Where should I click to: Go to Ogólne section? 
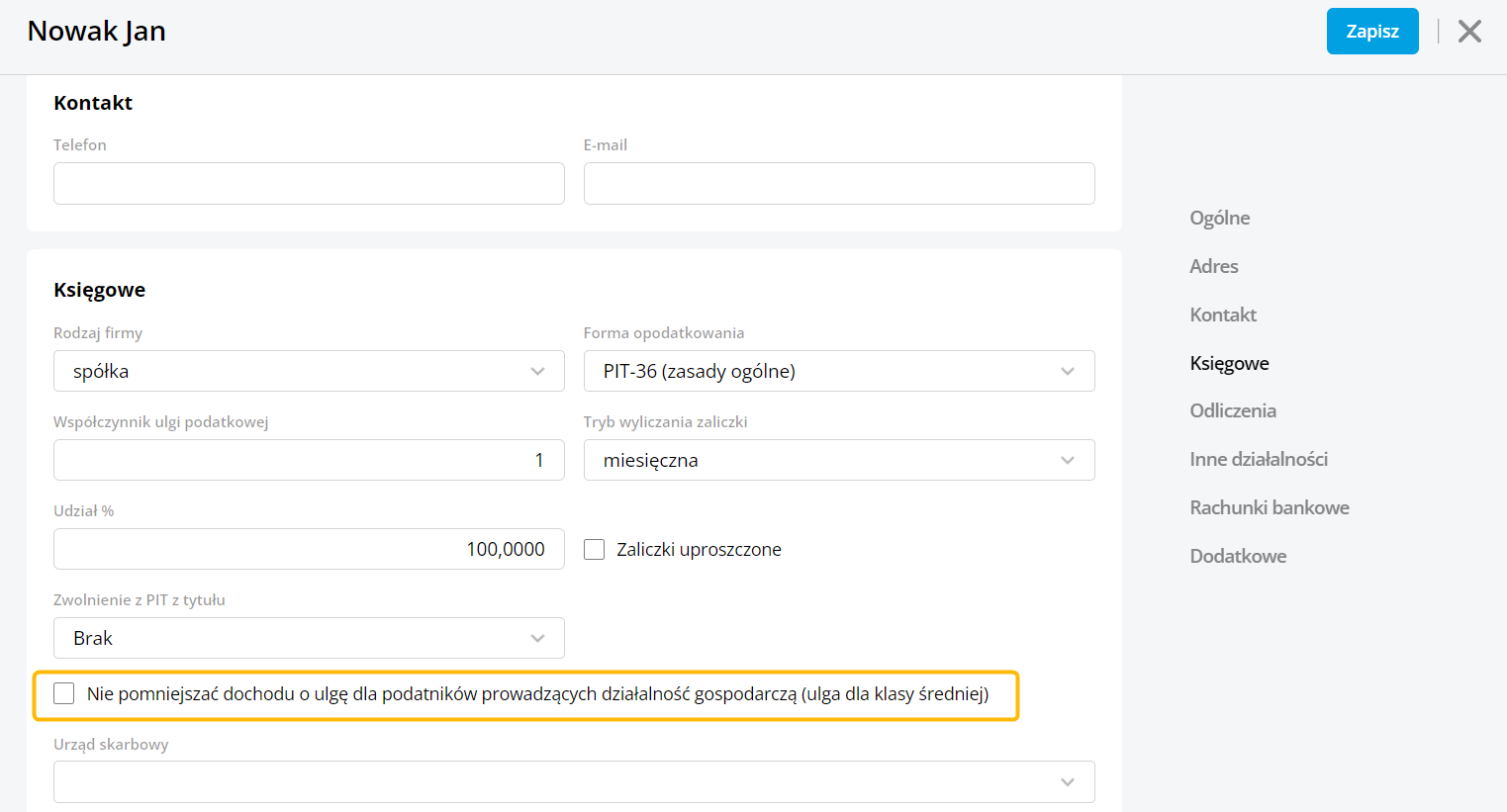pyautogui.click(x=1219, y=219)
